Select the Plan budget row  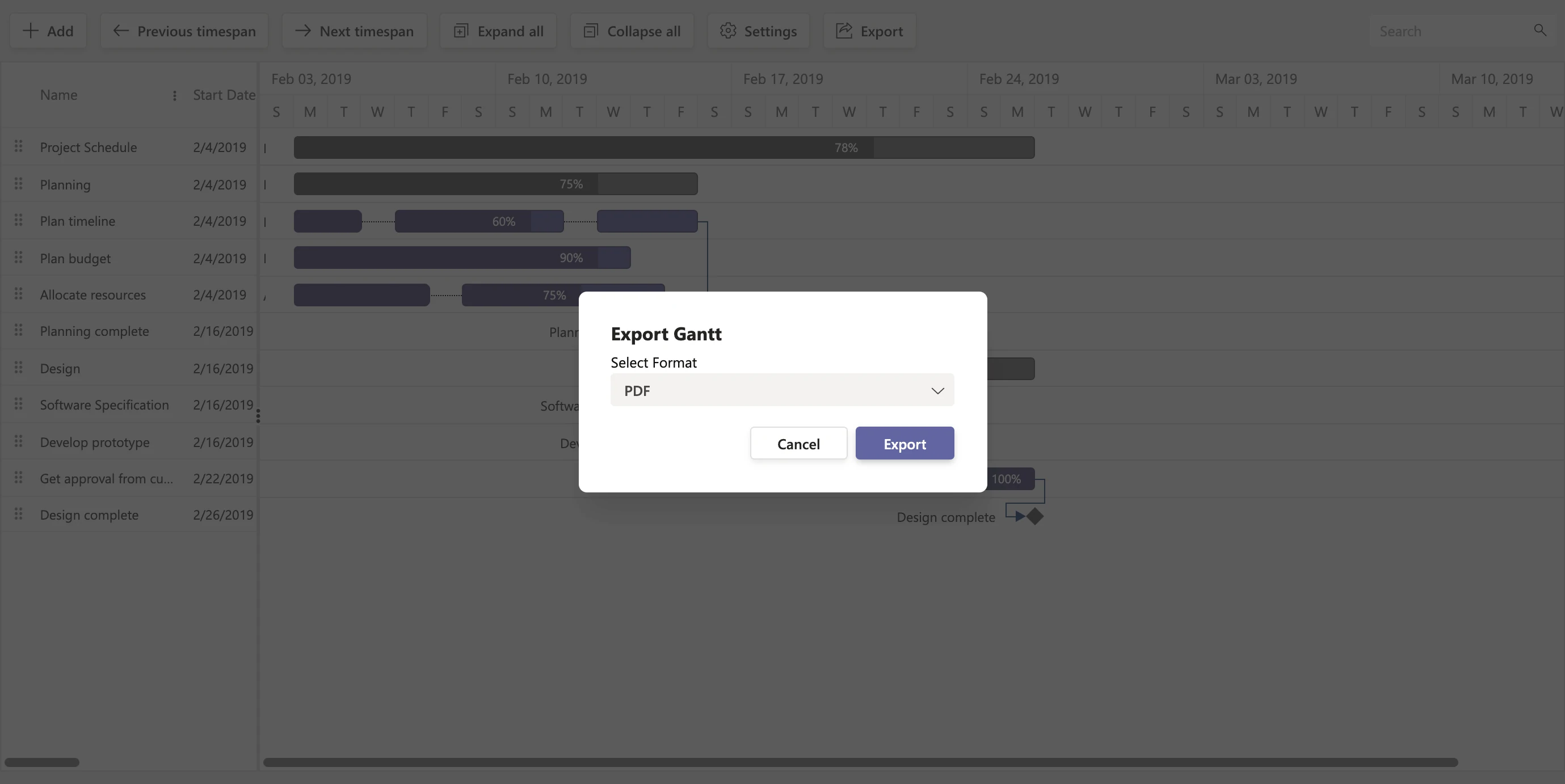pyautogui.click(x=75, y=258)
